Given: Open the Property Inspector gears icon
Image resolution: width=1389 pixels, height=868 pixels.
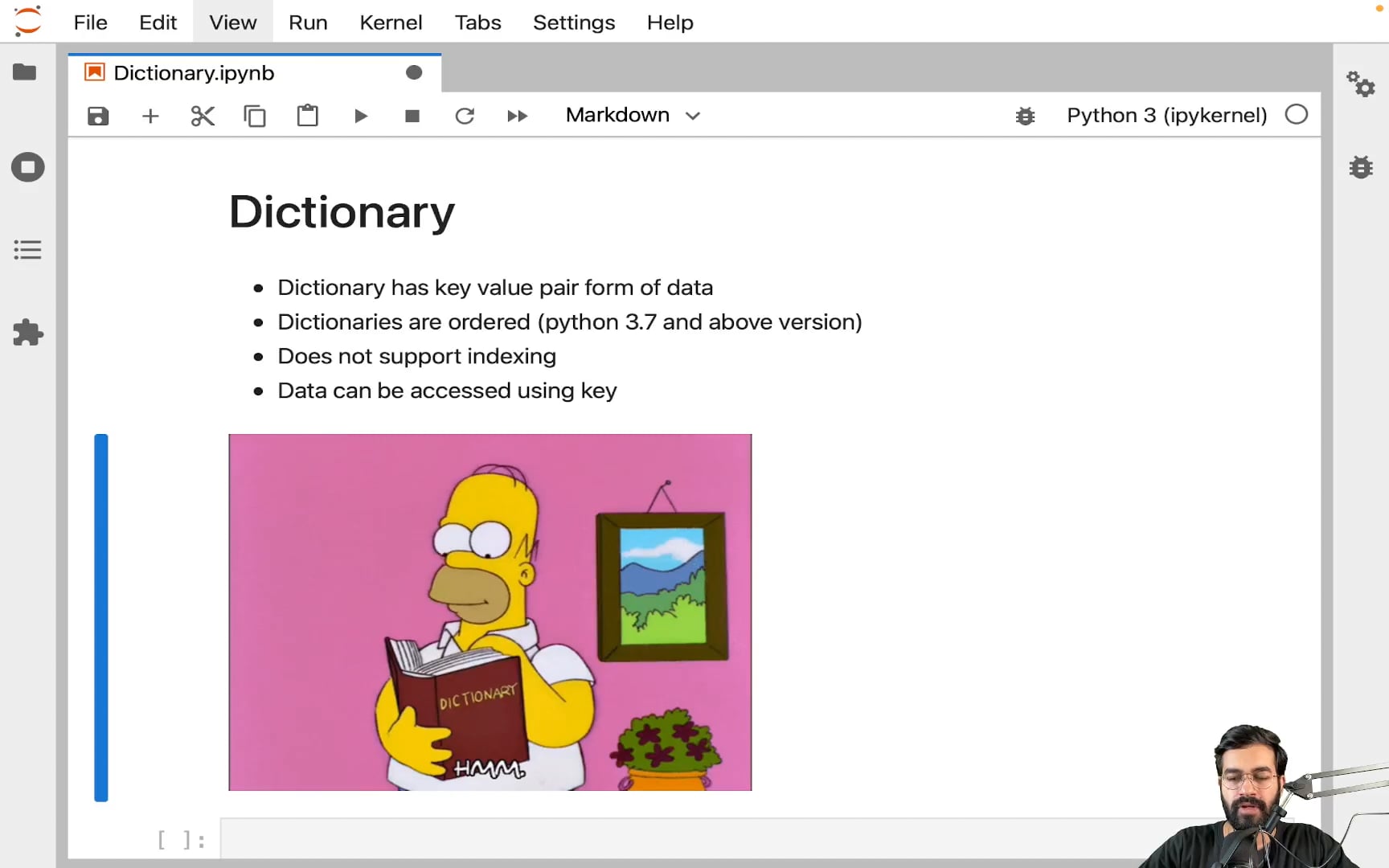Looking at the screenshot, I should point(1361,84).
